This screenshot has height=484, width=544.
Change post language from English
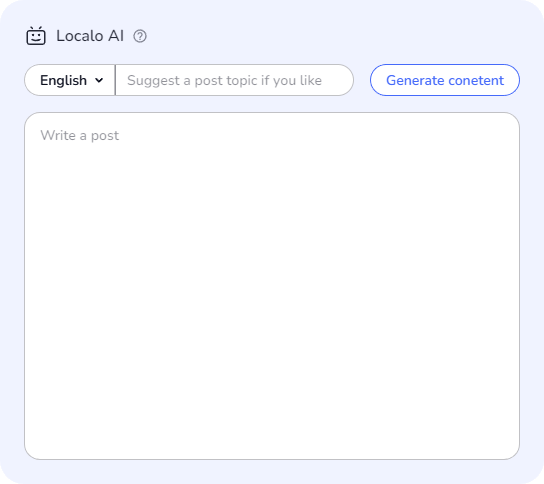[70, 80]
